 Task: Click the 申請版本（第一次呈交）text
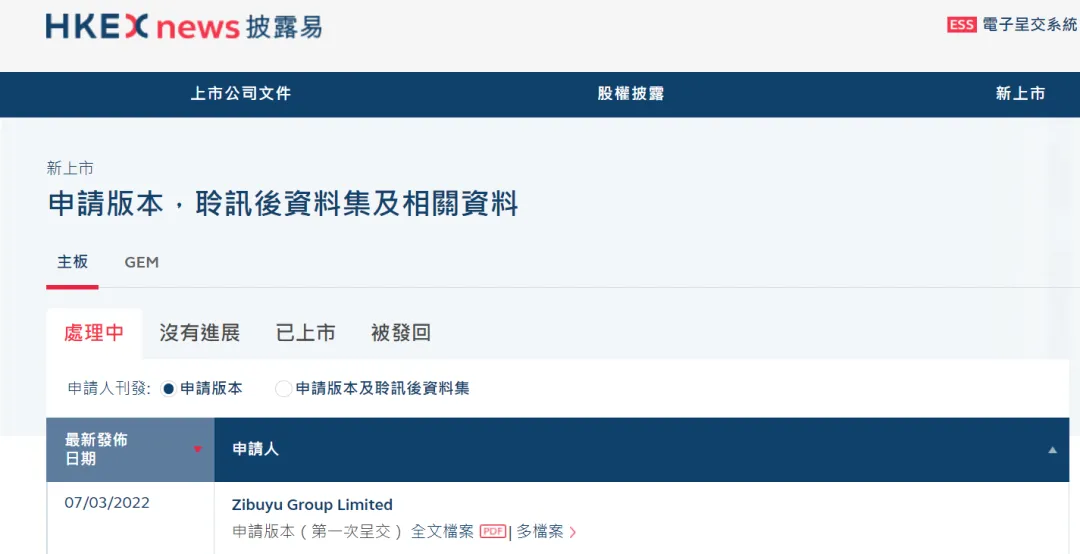[x=317, y=531]
